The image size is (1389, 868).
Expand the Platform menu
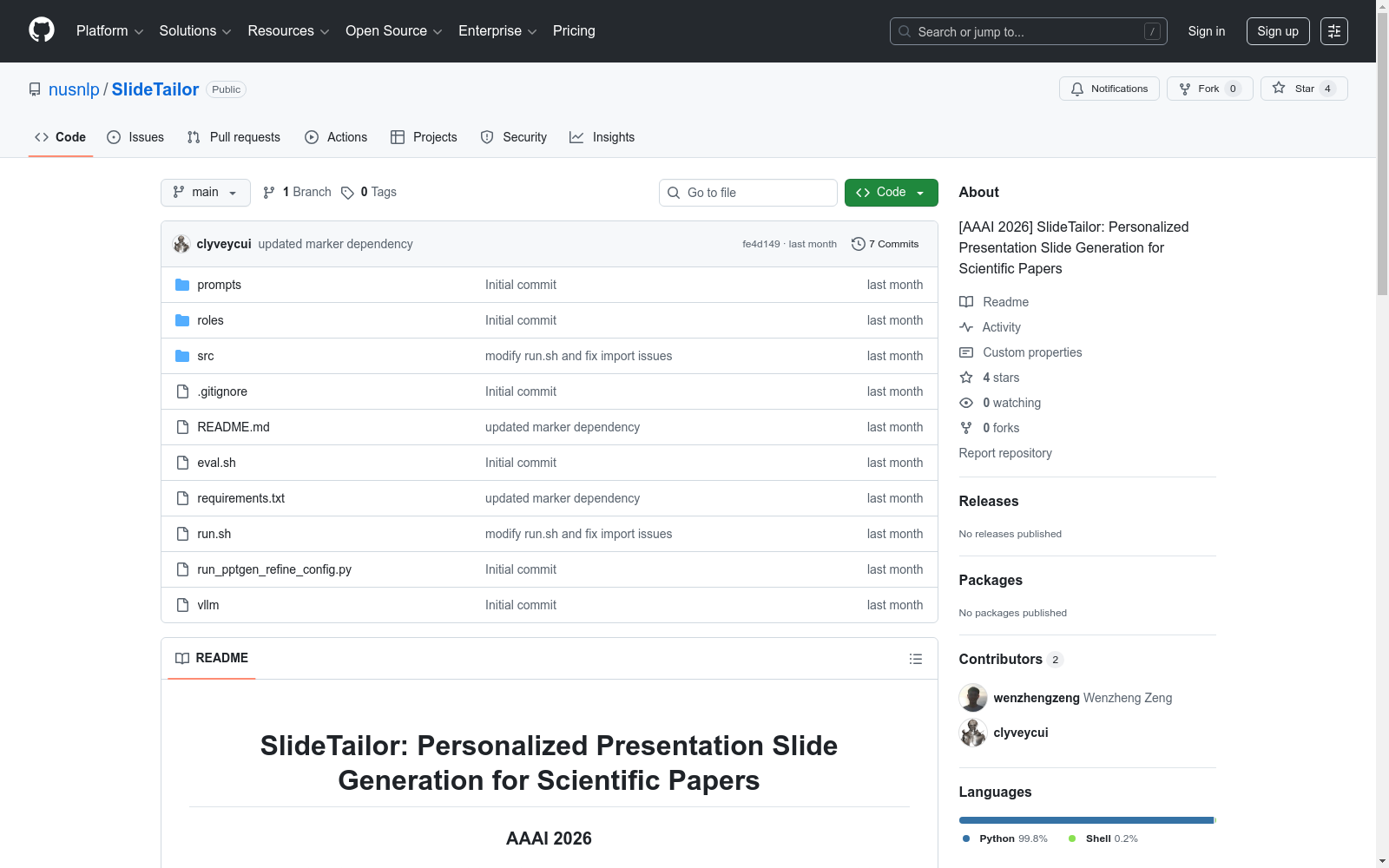110,31
